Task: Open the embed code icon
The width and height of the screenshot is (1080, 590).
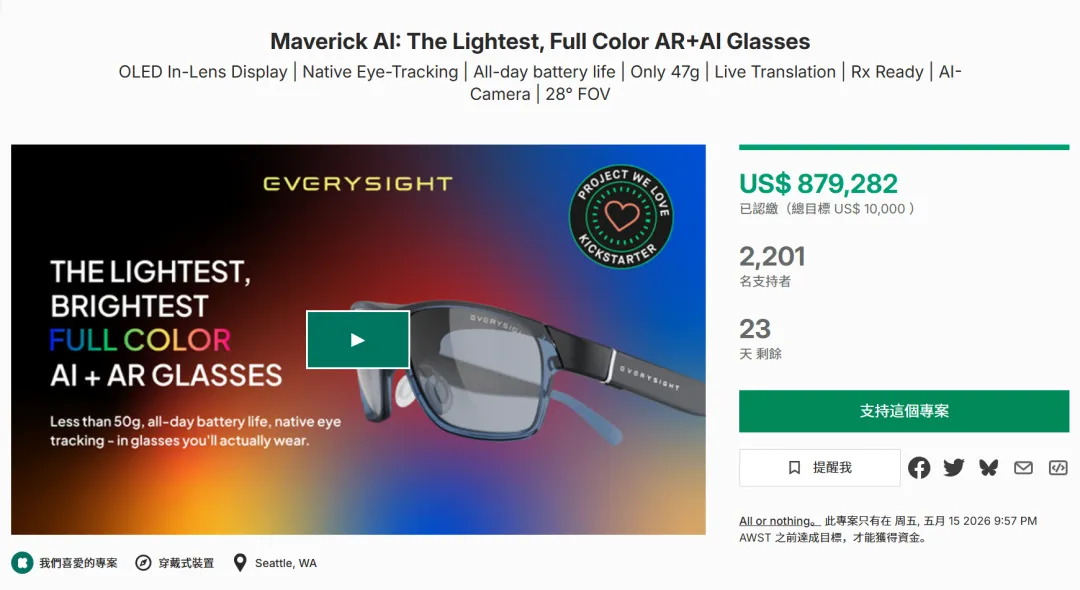Action: tap(1058, 467)
